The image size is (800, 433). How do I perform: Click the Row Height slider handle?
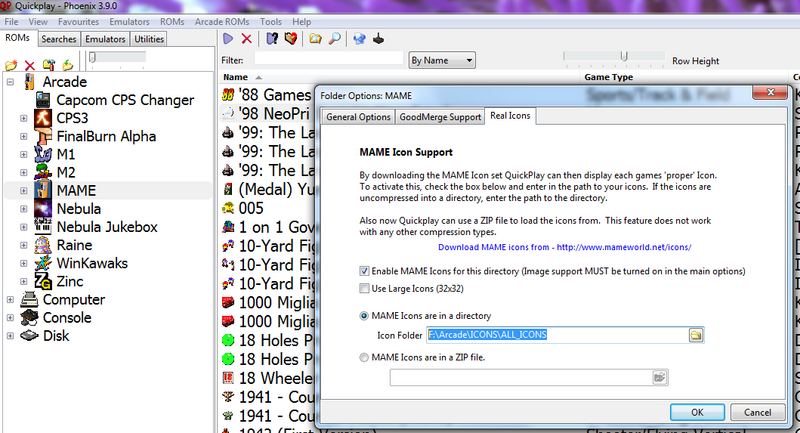[x=623, y=56]
